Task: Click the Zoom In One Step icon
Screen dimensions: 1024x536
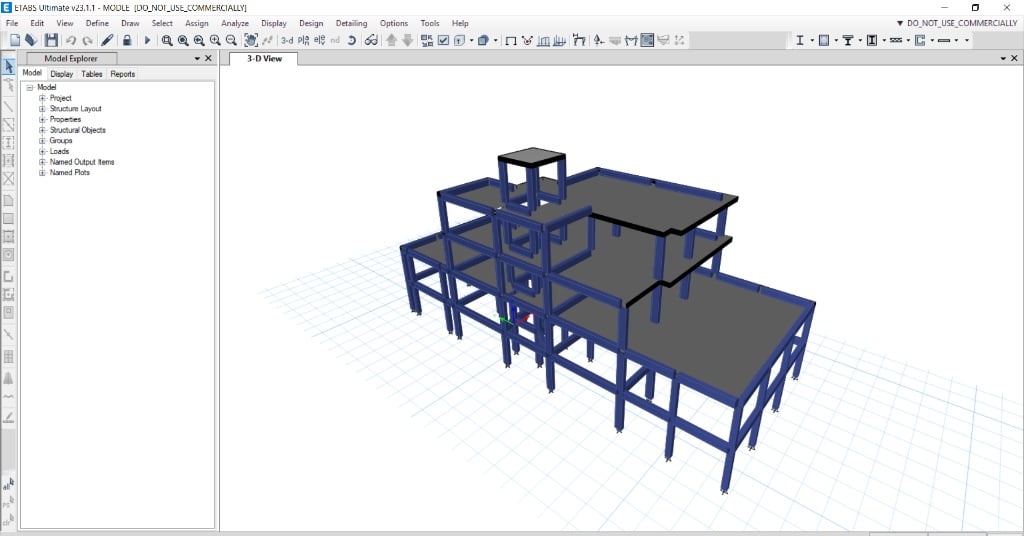Action: point(215,40)
